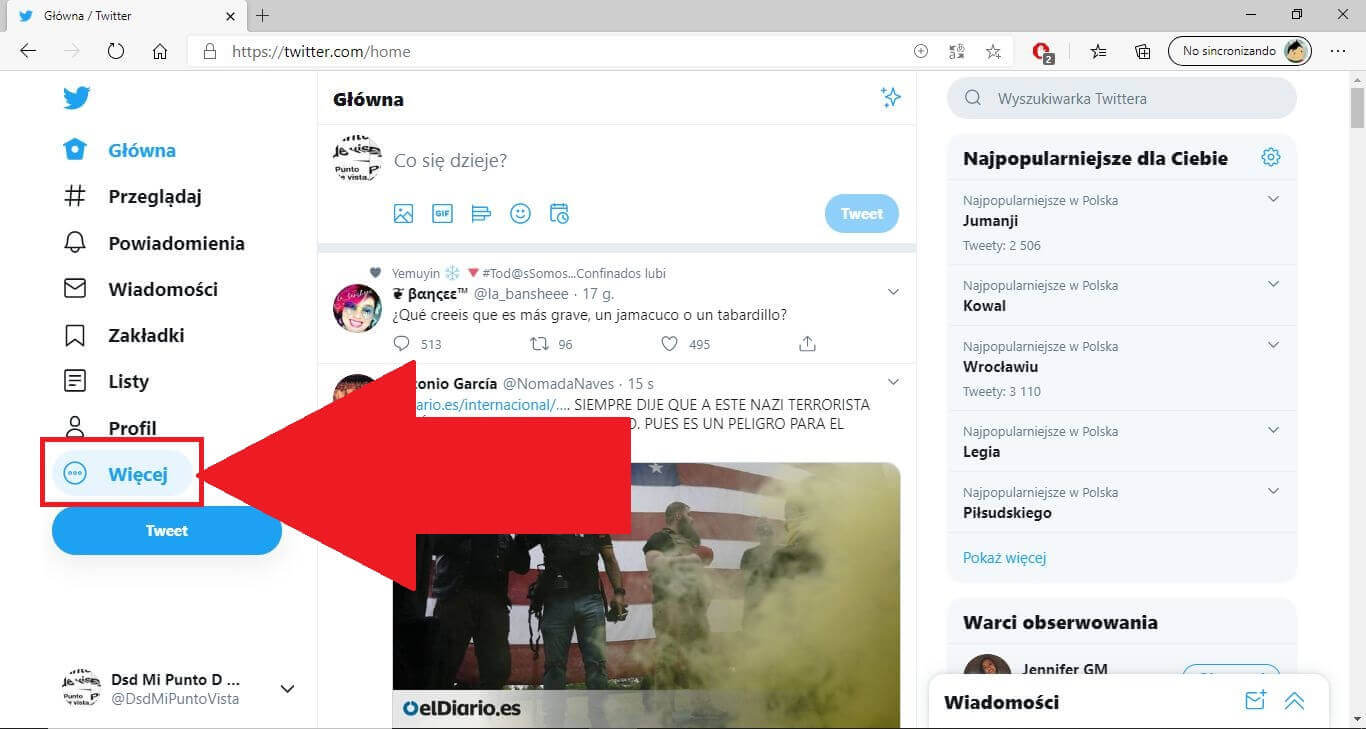Click the translate page icon in address bar

tap(957, 51)
